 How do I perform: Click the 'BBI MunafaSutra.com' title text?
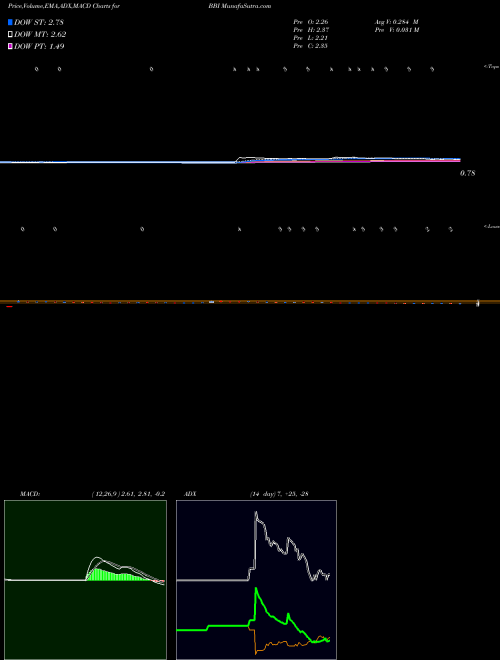239,6
